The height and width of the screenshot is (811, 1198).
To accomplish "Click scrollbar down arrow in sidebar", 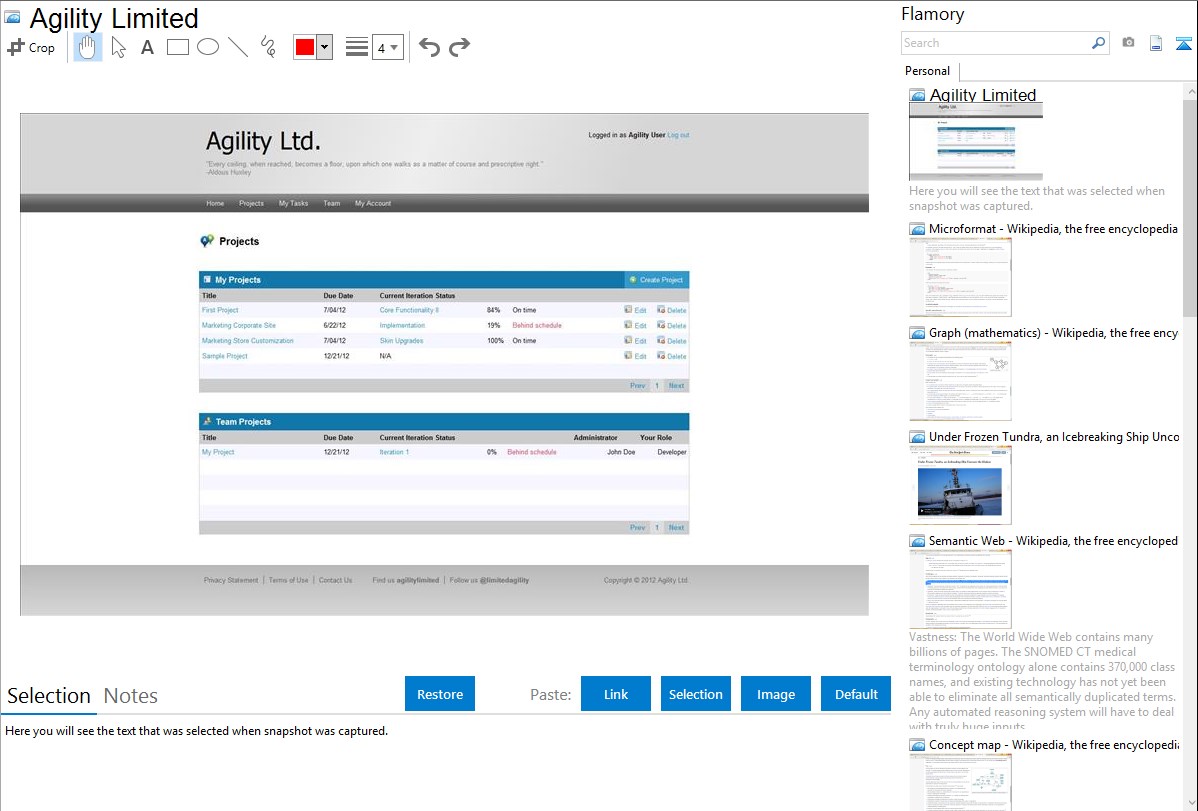I will point(1190,803).
